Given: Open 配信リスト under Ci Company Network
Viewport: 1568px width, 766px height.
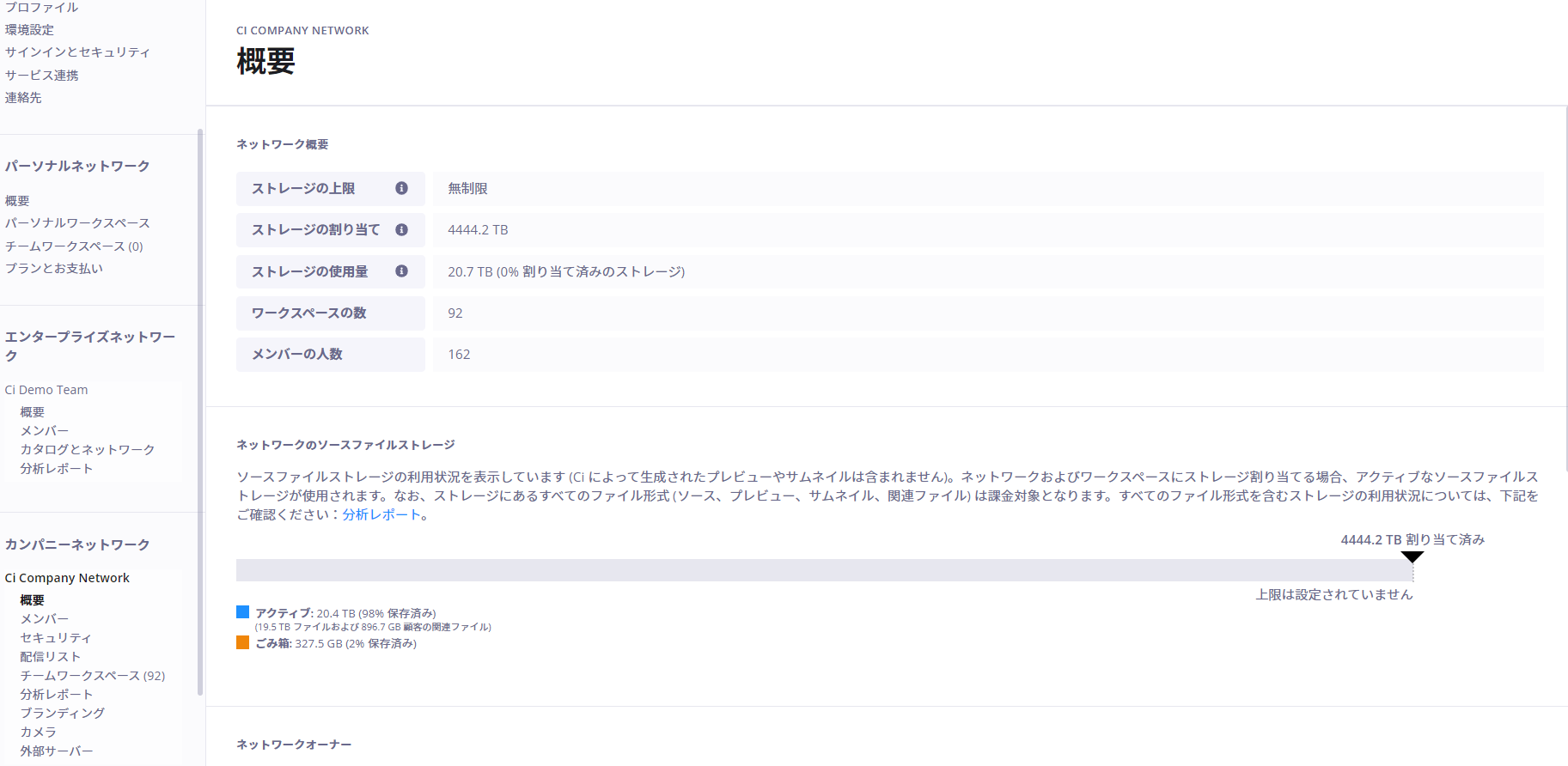Looking at the screenshot, I should (x=51, y=657).
